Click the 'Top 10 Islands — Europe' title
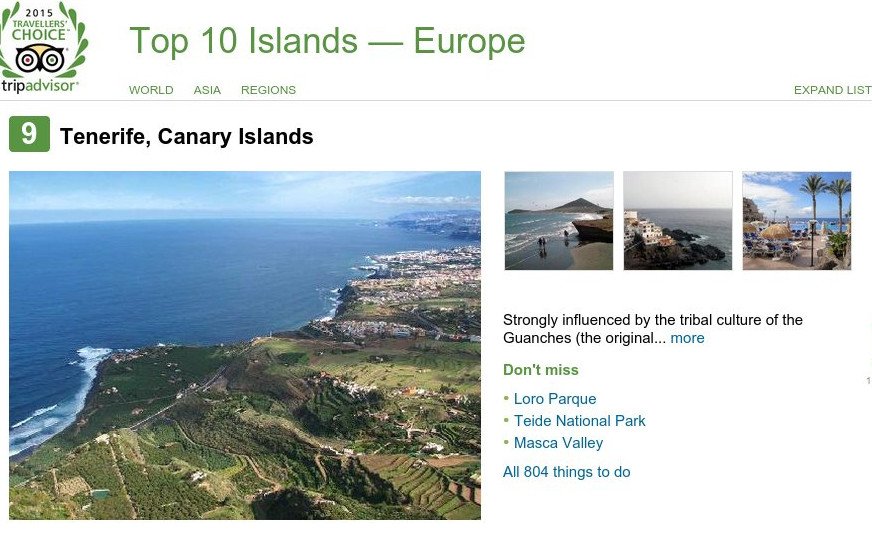The image size is (872, 540). click(x=327, y=41)
